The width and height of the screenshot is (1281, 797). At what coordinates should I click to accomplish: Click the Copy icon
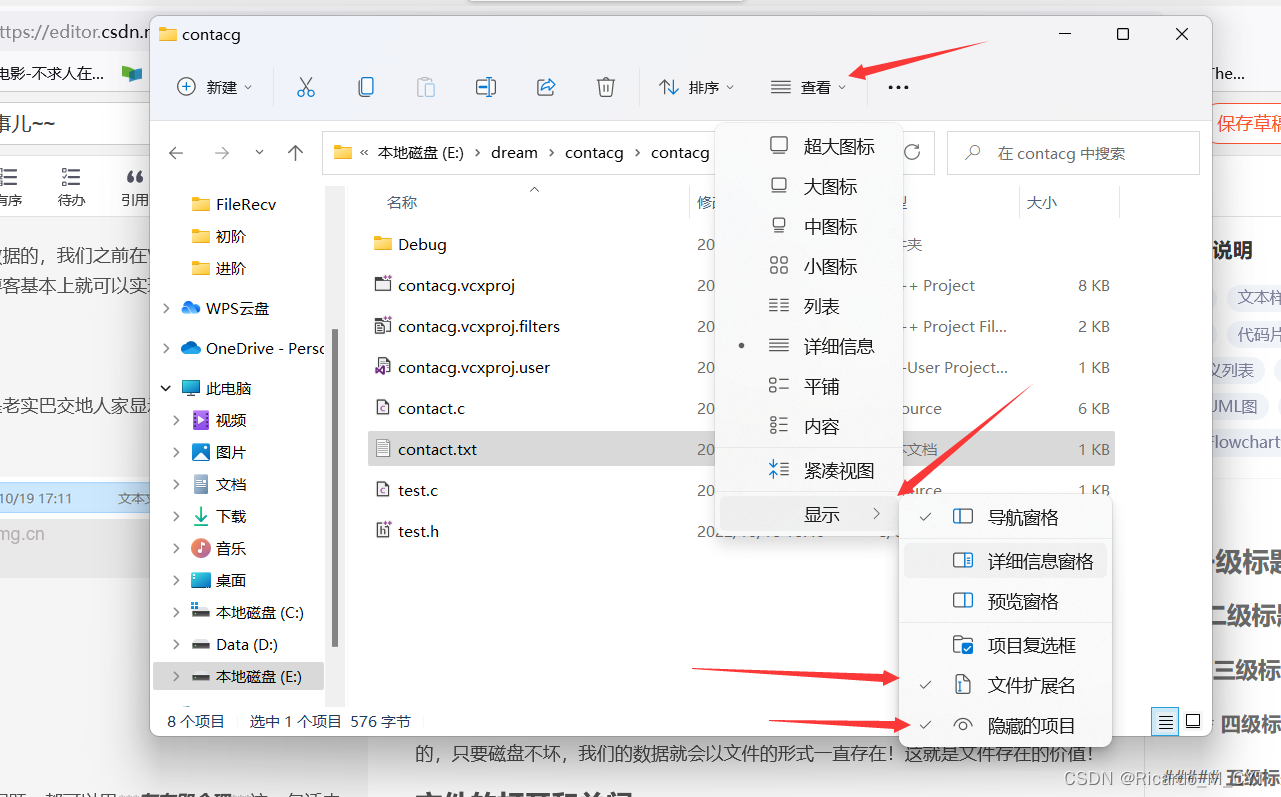366,87
